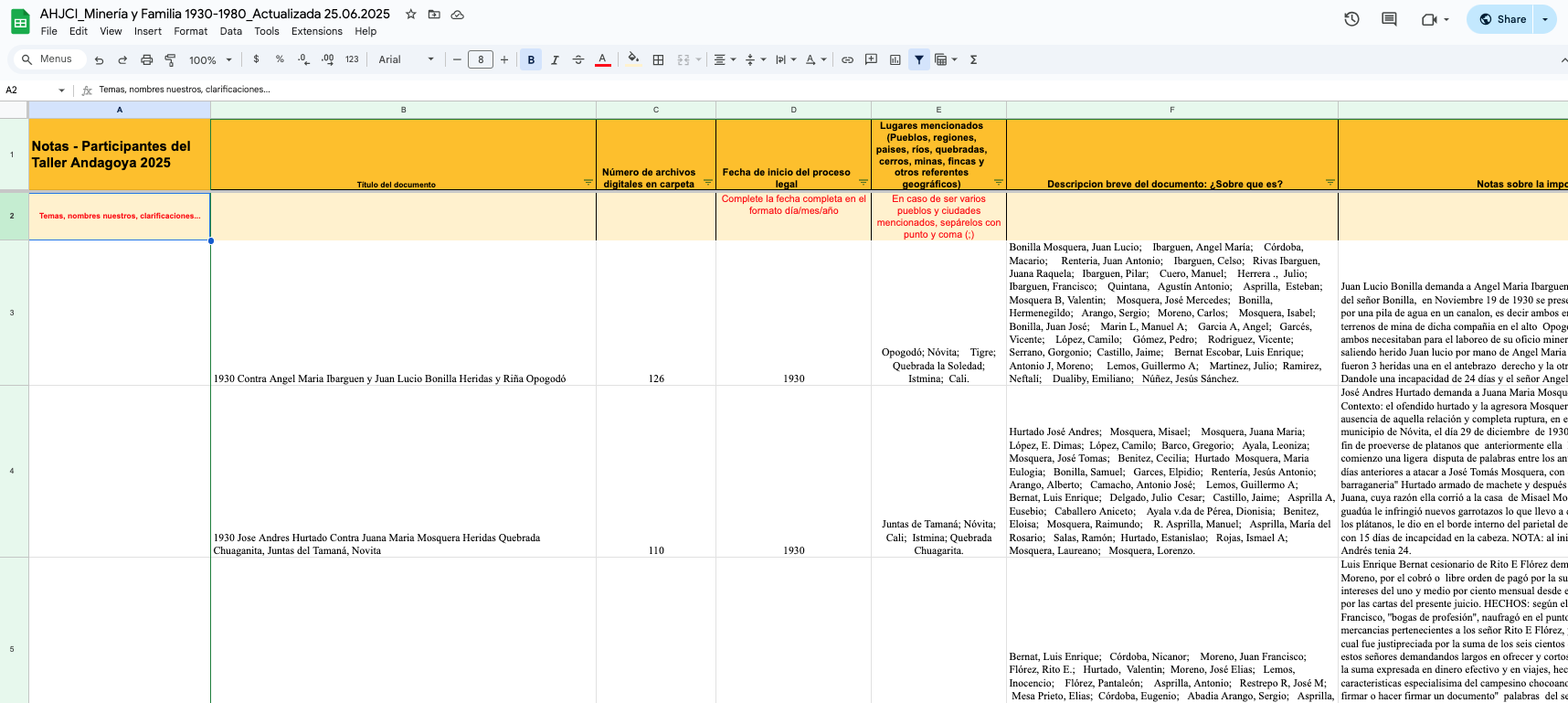
Task: Click the merge cells icon
Action: tap(683, 60)
